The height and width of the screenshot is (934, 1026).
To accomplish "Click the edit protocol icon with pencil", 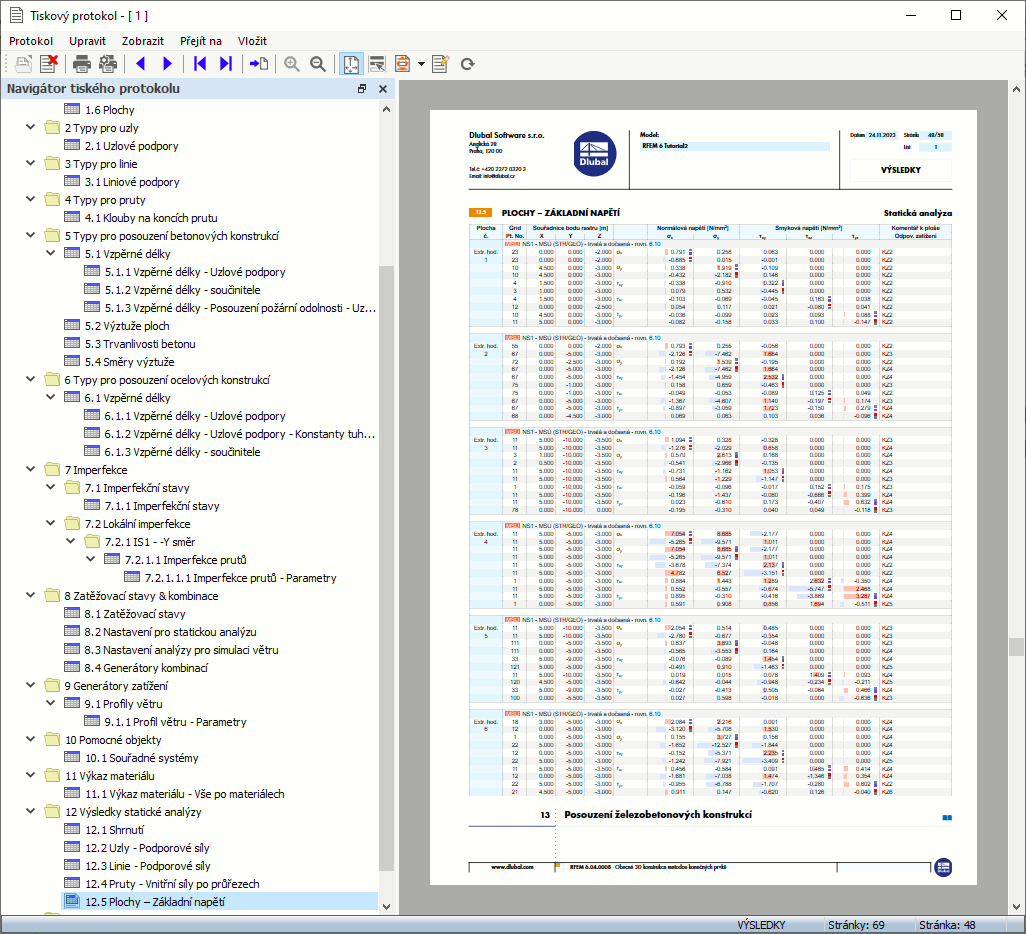I will tap(440, 63).
